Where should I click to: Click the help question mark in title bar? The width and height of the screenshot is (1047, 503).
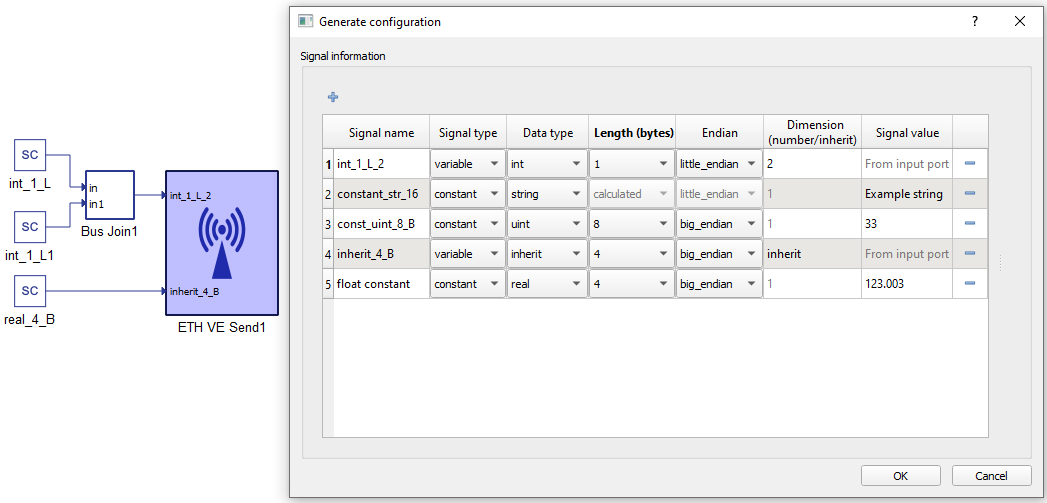point(974,21)
